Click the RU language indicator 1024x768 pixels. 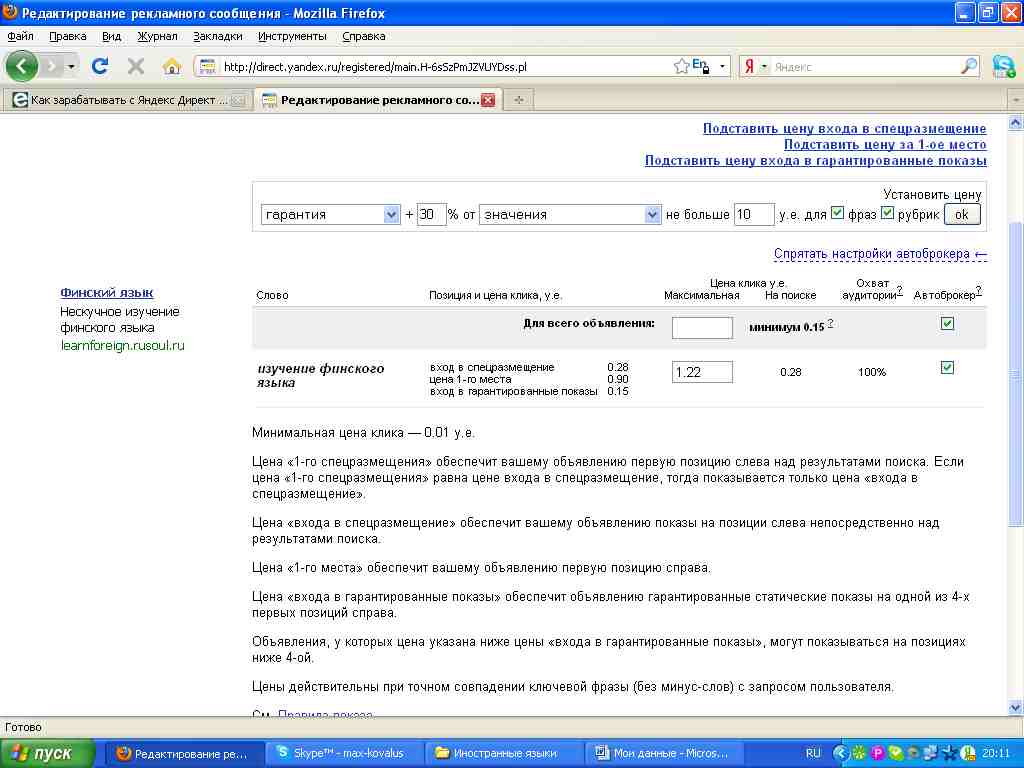tap(813, 753)
